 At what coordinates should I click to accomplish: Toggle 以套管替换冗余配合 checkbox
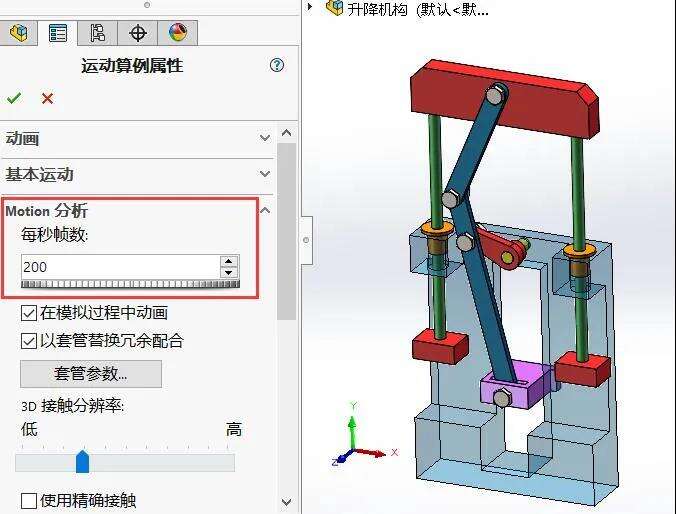pyautogui.click(x=29, y=341)
